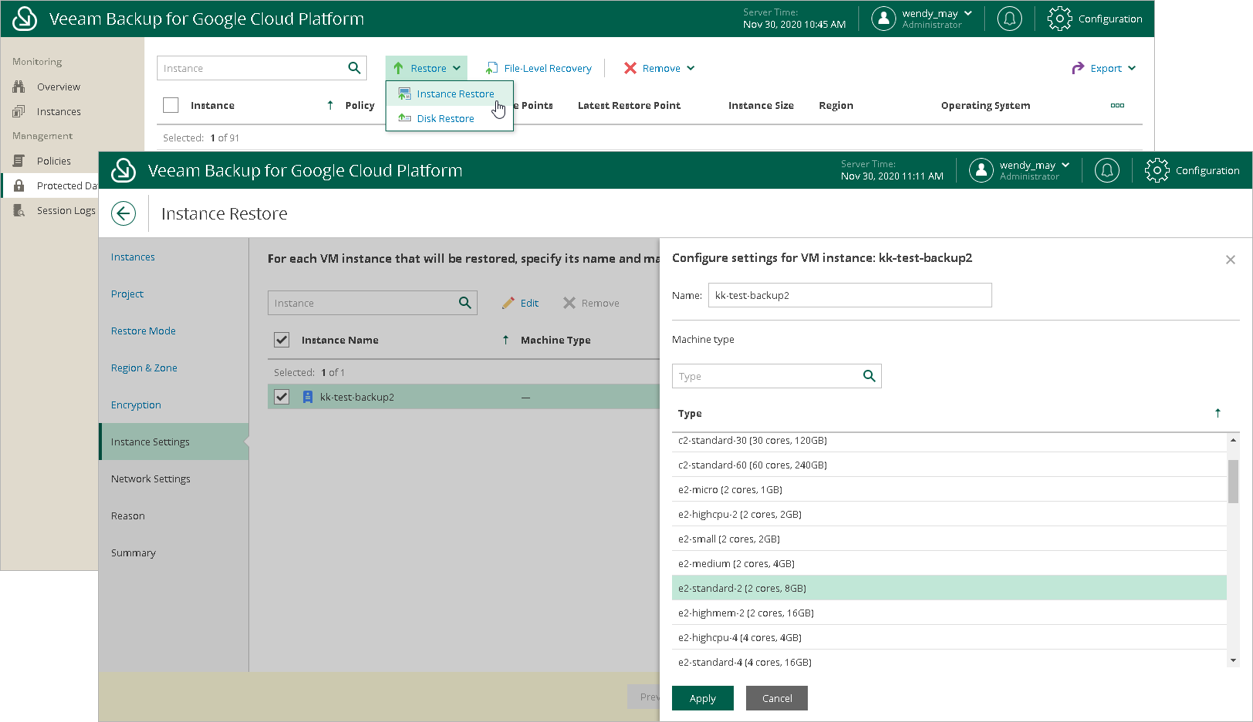Go to the Instances wizard step
The image size is (1253, 722).
click(133, 257)
